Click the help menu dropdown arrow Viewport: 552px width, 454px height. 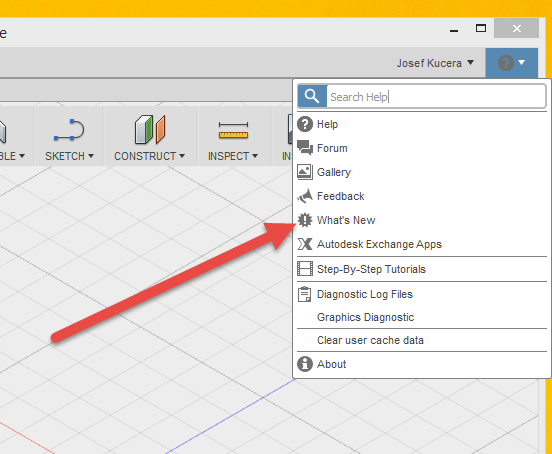pos(522,63)
